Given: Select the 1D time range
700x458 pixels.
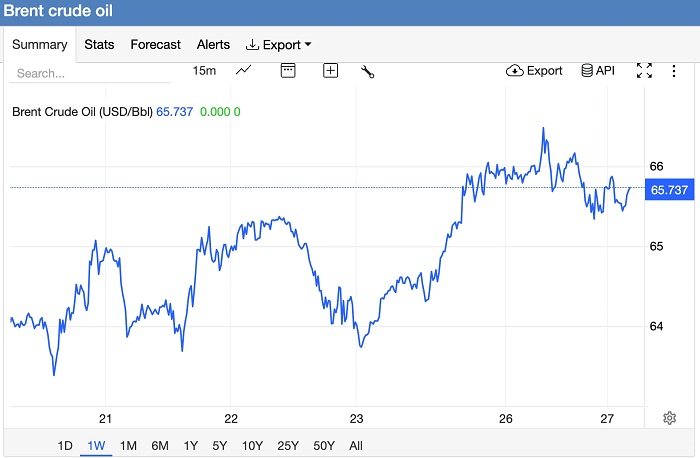Looking at the screenshot, I should click(x=65, y=445).
